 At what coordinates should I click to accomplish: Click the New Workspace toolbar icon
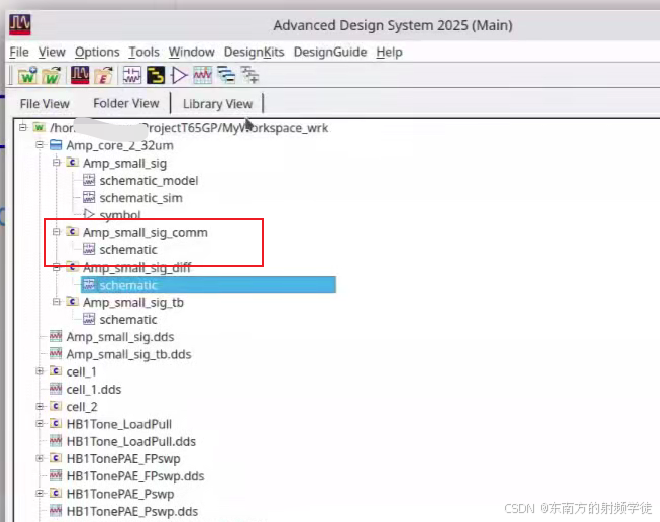(28, 76)
